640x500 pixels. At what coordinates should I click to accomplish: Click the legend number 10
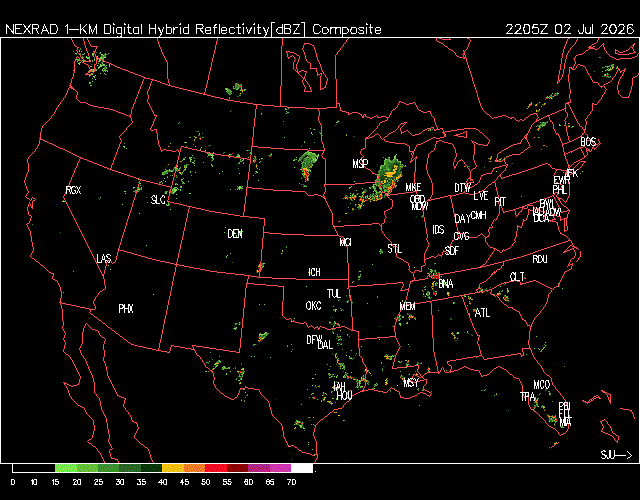tap(34, 482)
